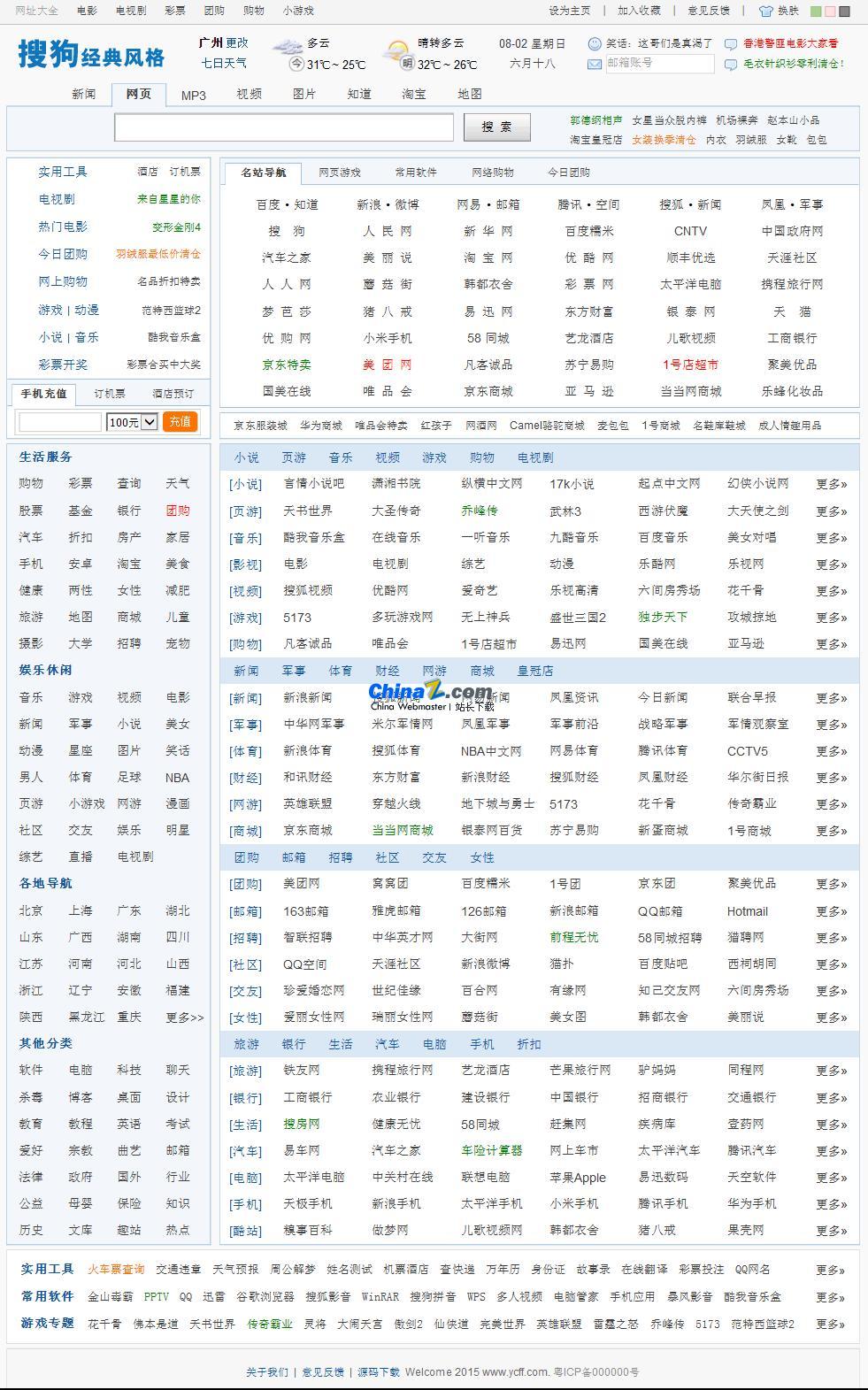Open the 工商银行 famous-site link
Viewport: 868px width, 1390px height.
coord(792,338)
